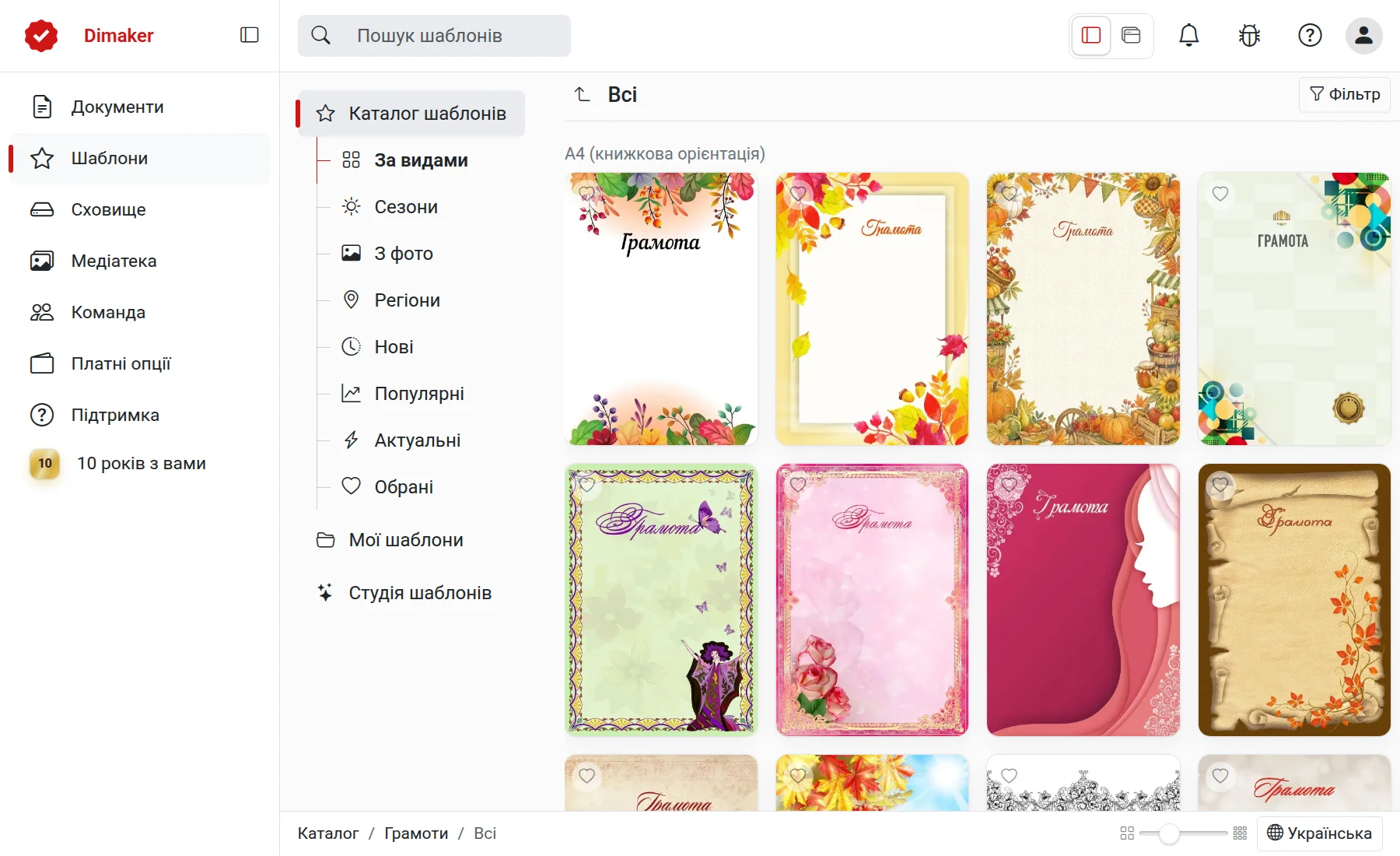Click the Грамоти breadcrumb link

pos(416,833)
